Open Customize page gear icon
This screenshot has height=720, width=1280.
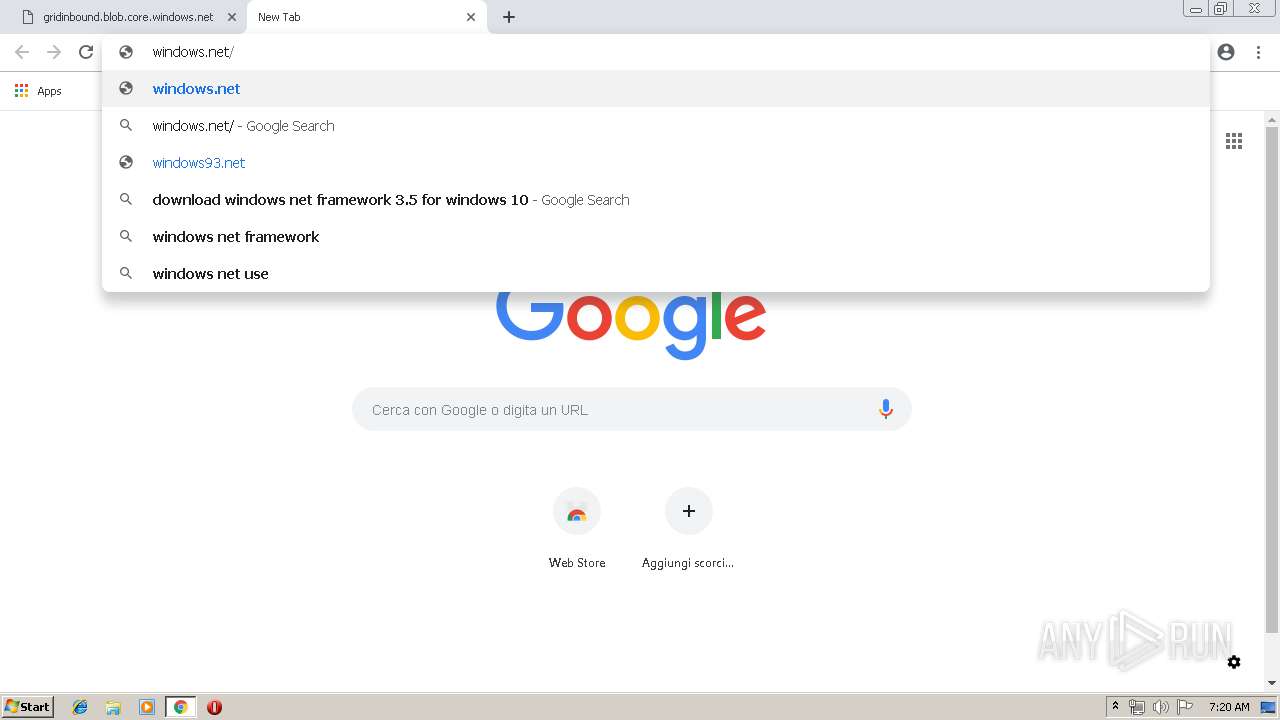pos(1234,662)
